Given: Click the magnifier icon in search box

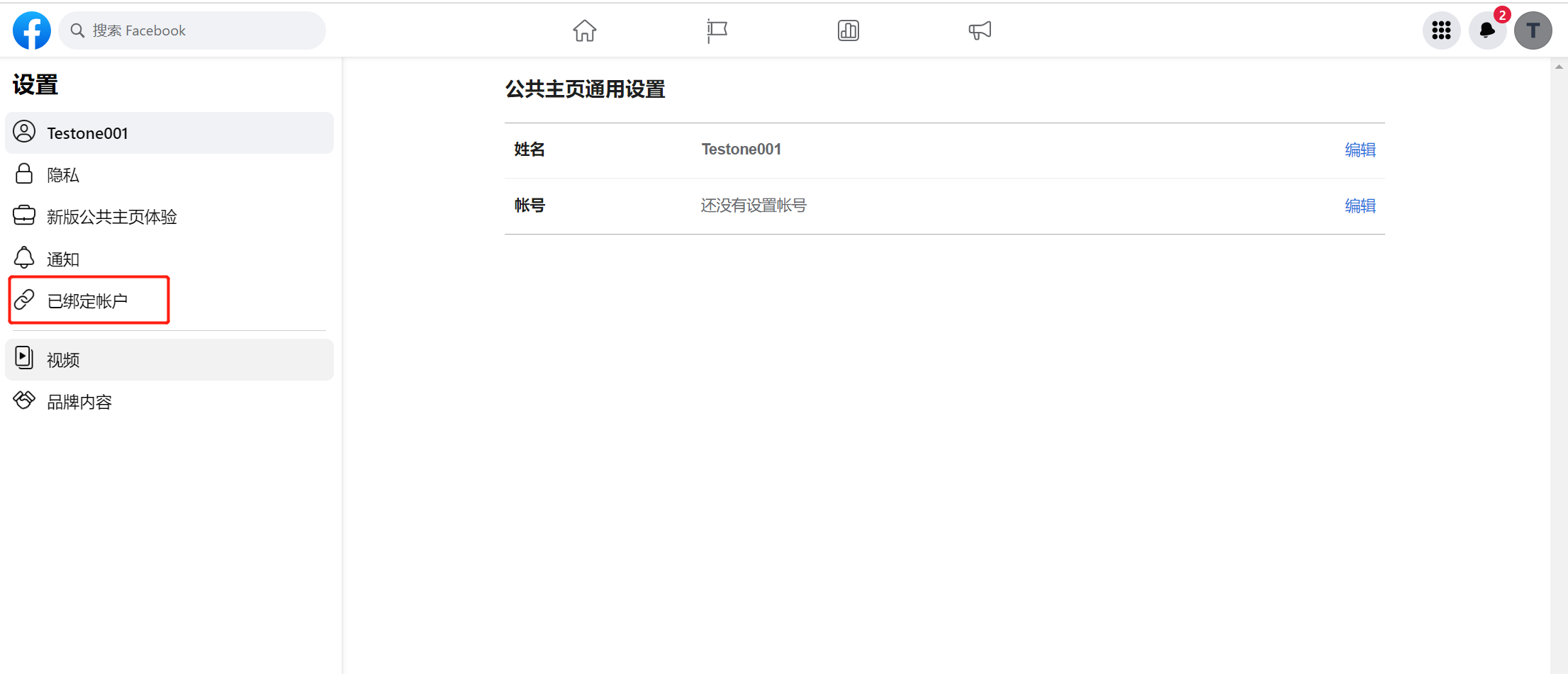Looking at the screenshot, I should tap(78, 30).
